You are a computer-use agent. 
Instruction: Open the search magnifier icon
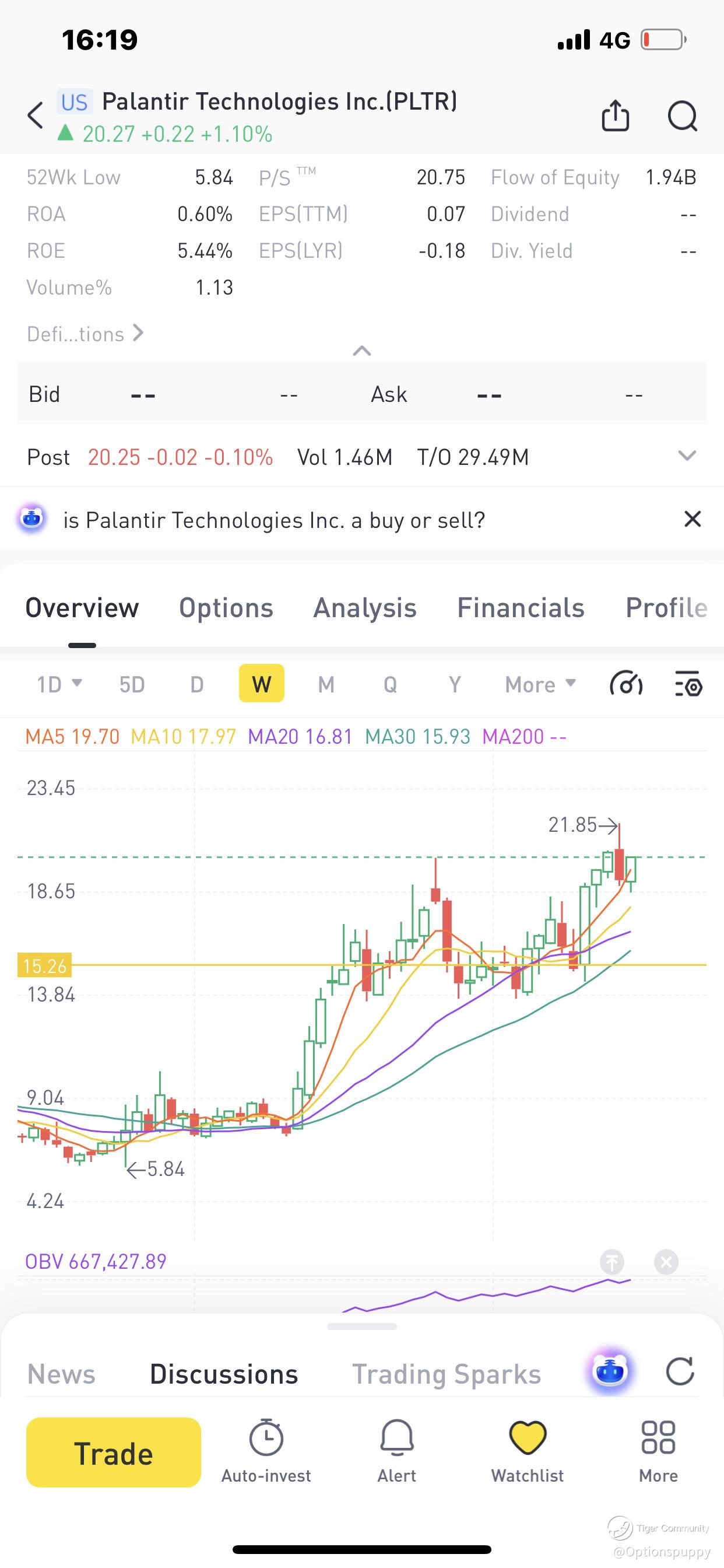(682, 116)
